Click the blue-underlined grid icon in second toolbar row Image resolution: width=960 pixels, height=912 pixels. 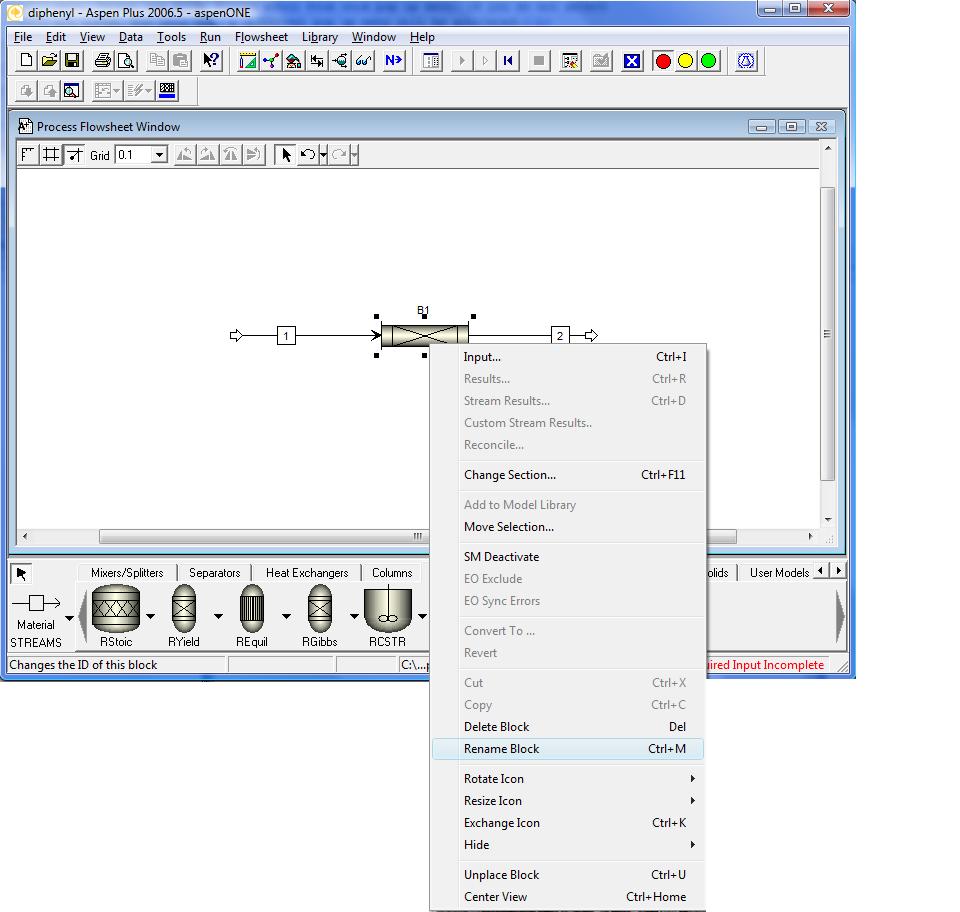[x=167, y=91]
